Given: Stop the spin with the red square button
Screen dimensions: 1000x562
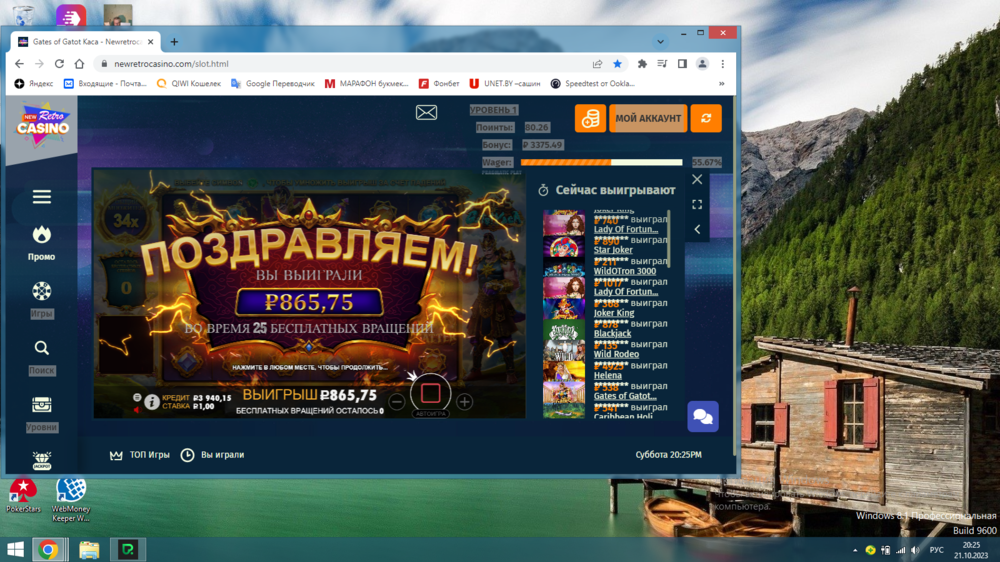Looking at the screenshot, I should click(x=431, y=393).
